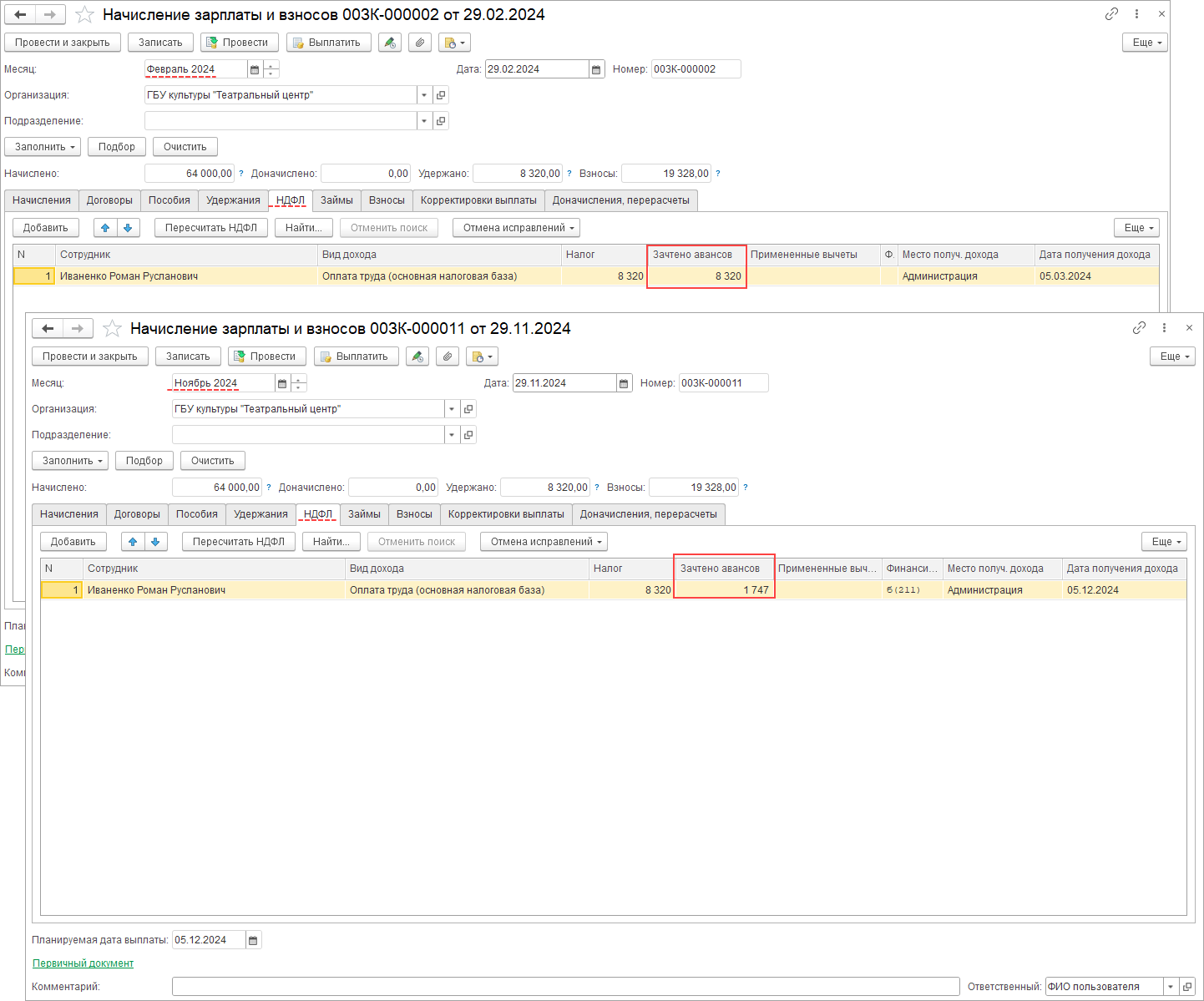The width and height of the screenshot is (1204, 1001).
Task: Open Ответственный user card icon
Action: [1187, 987]
